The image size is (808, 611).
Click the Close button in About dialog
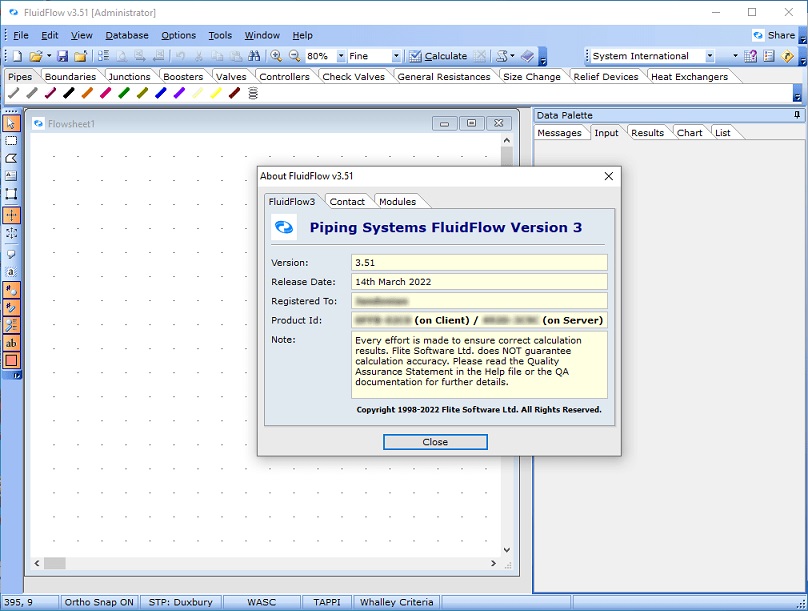coord(435,442)
